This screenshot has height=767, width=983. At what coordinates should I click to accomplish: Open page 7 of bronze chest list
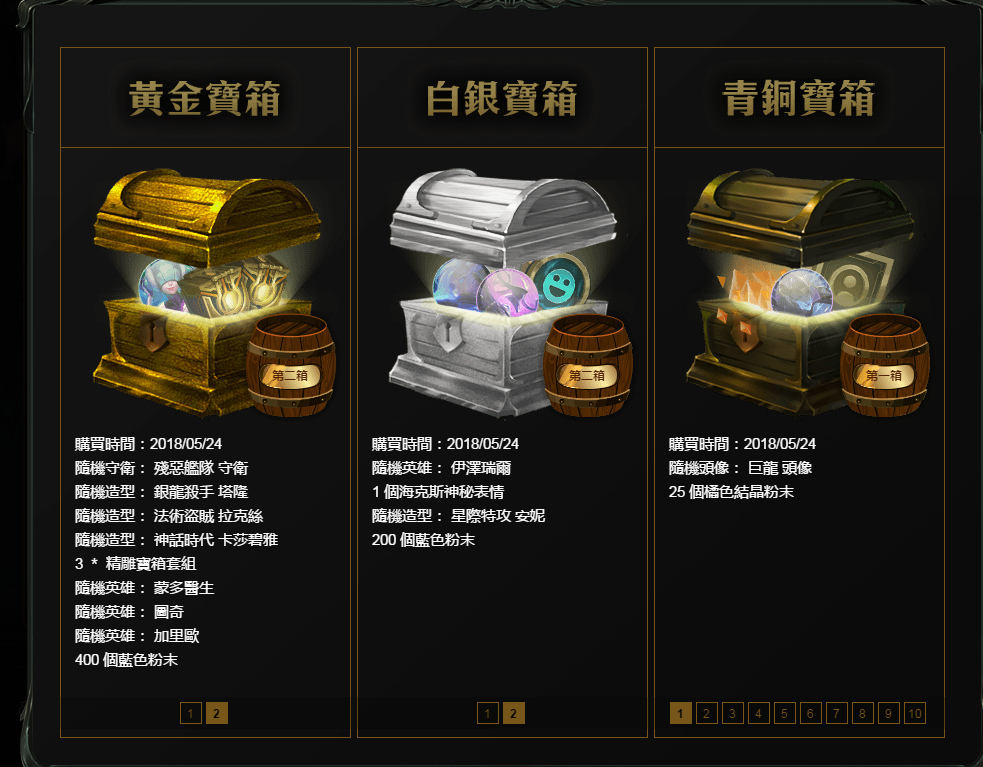click(836, 713)
